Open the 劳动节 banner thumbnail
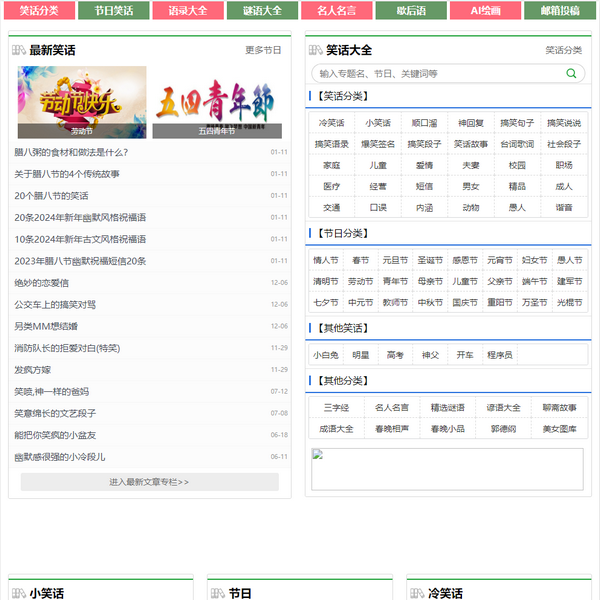Viewport: 600px width, 600px height. 81,102
